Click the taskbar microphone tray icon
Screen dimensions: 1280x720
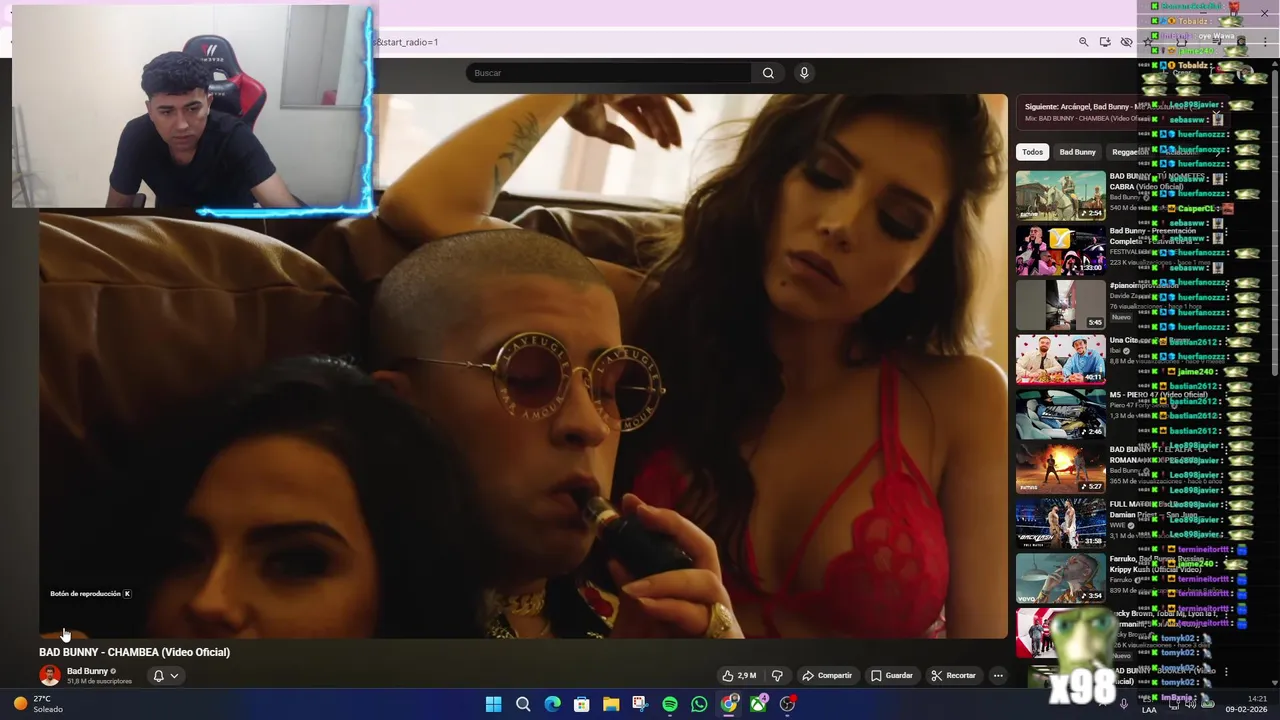(x=1124, y=704)
